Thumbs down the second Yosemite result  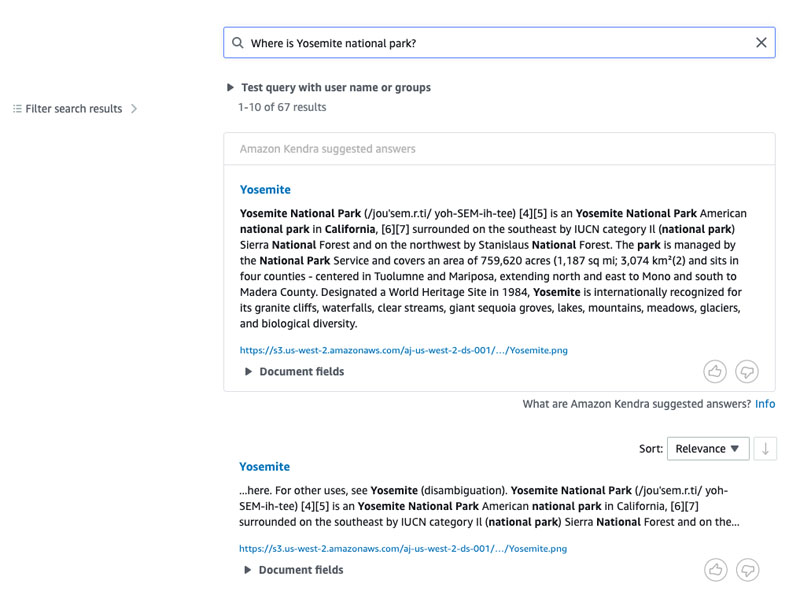tap(748, 570)
